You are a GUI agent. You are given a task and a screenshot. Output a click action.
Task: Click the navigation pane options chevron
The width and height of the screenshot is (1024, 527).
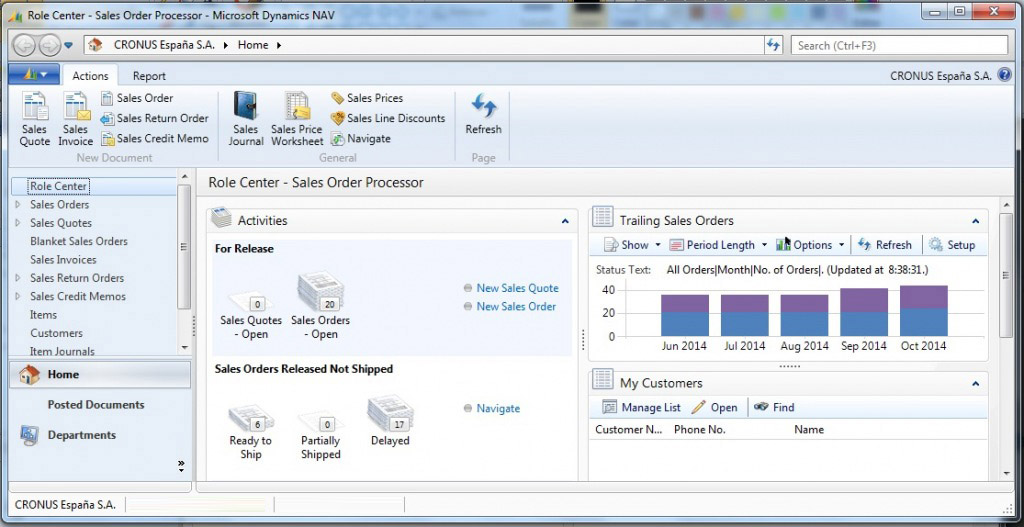click(x=181, y=466)
